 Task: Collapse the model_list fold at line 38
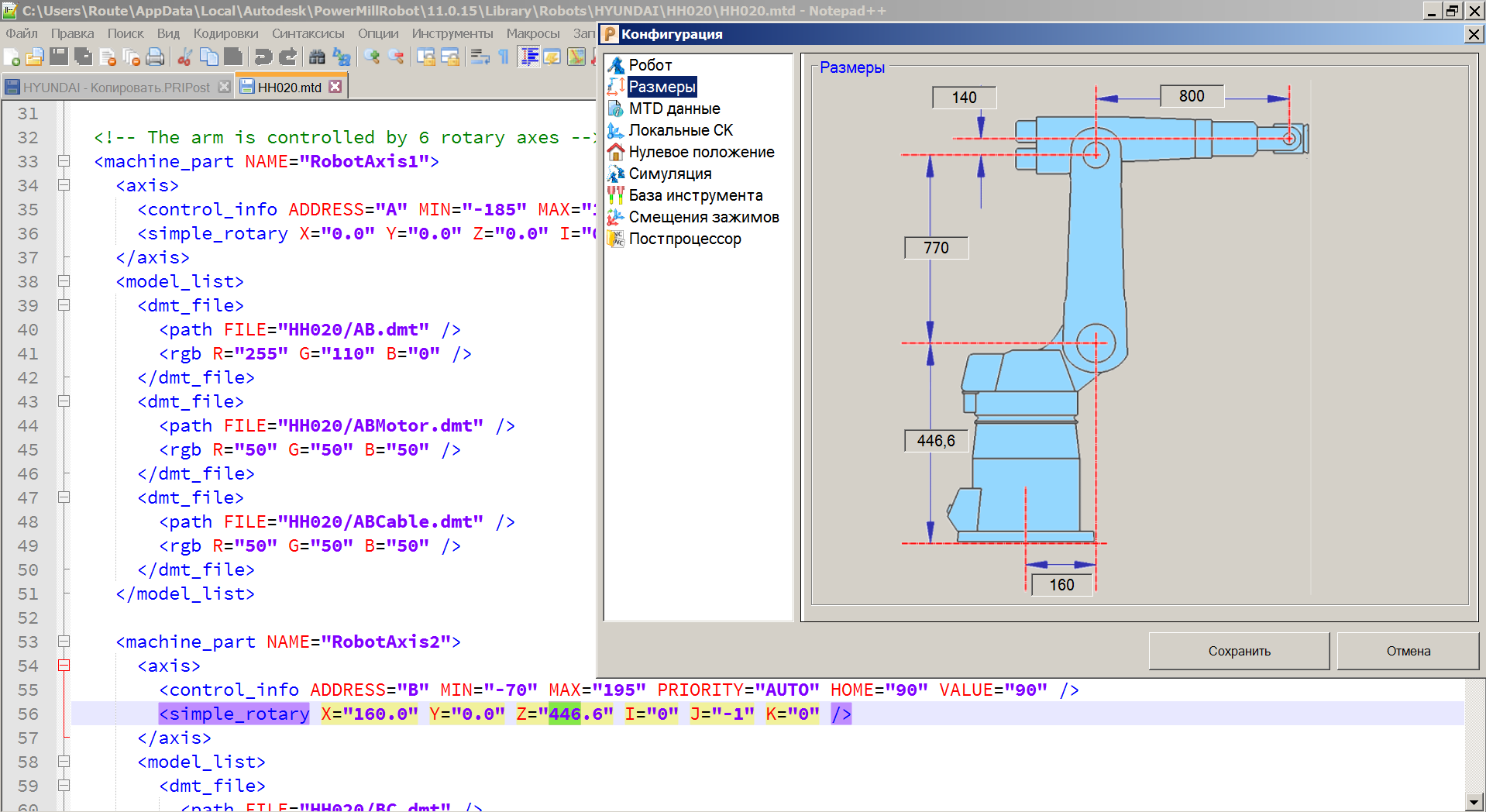64,281
